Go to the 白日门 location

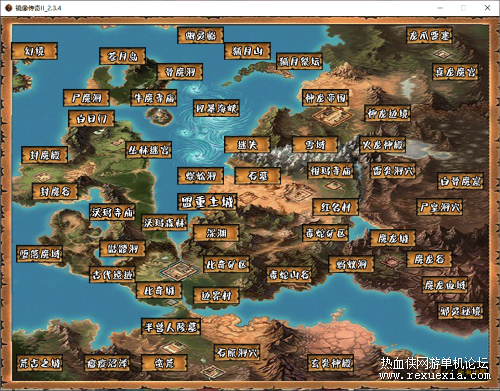[x=92, y=119]
